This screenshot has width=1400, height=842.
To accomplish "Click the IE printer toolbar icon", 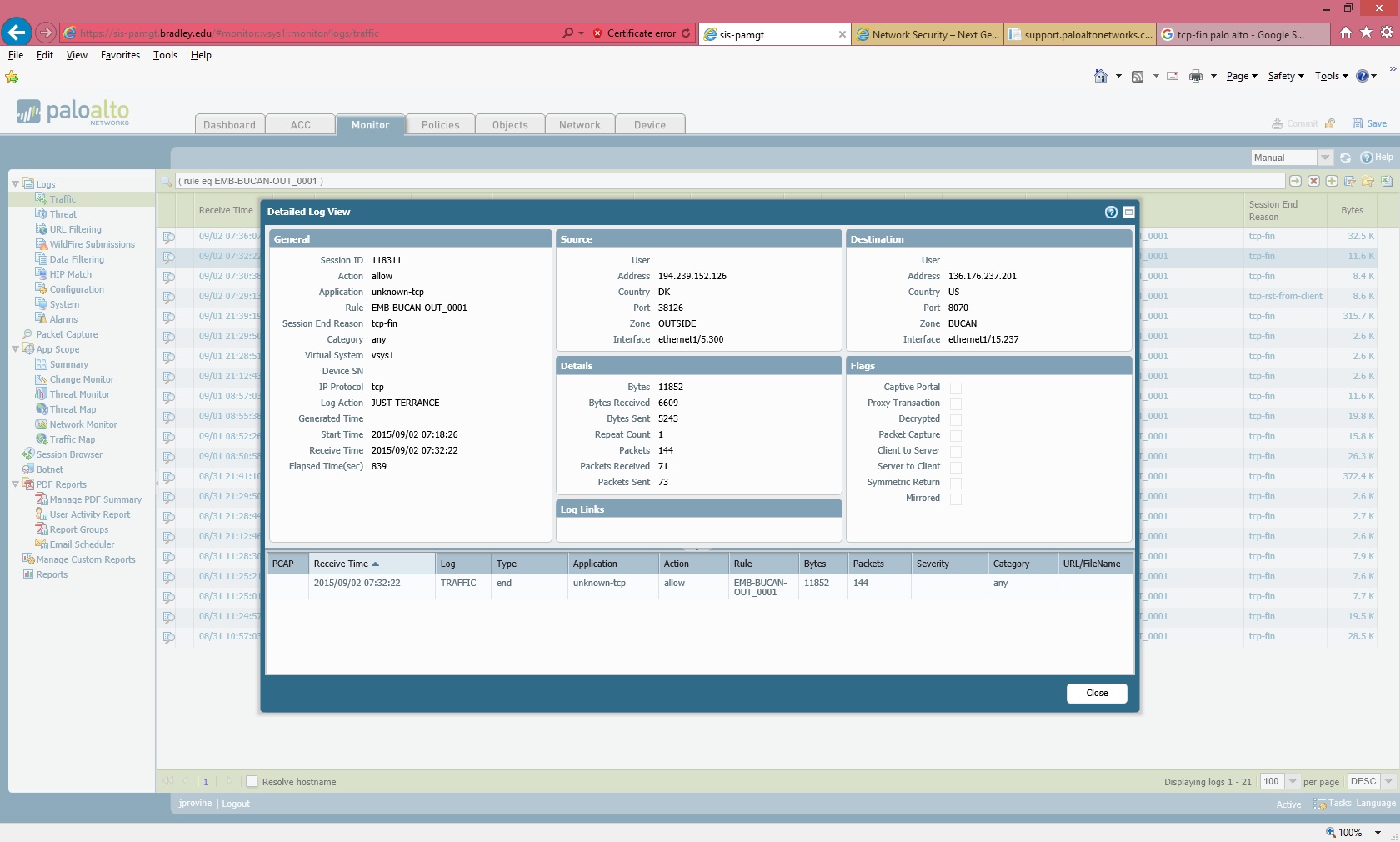I will pos(1196,76).
